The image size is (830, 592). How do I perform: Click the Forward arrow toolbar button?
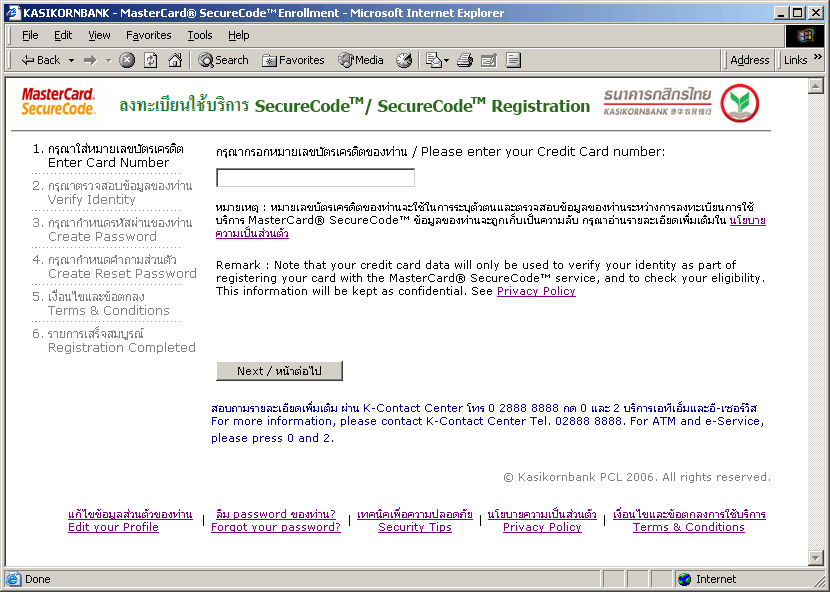(x=91, y=60)
